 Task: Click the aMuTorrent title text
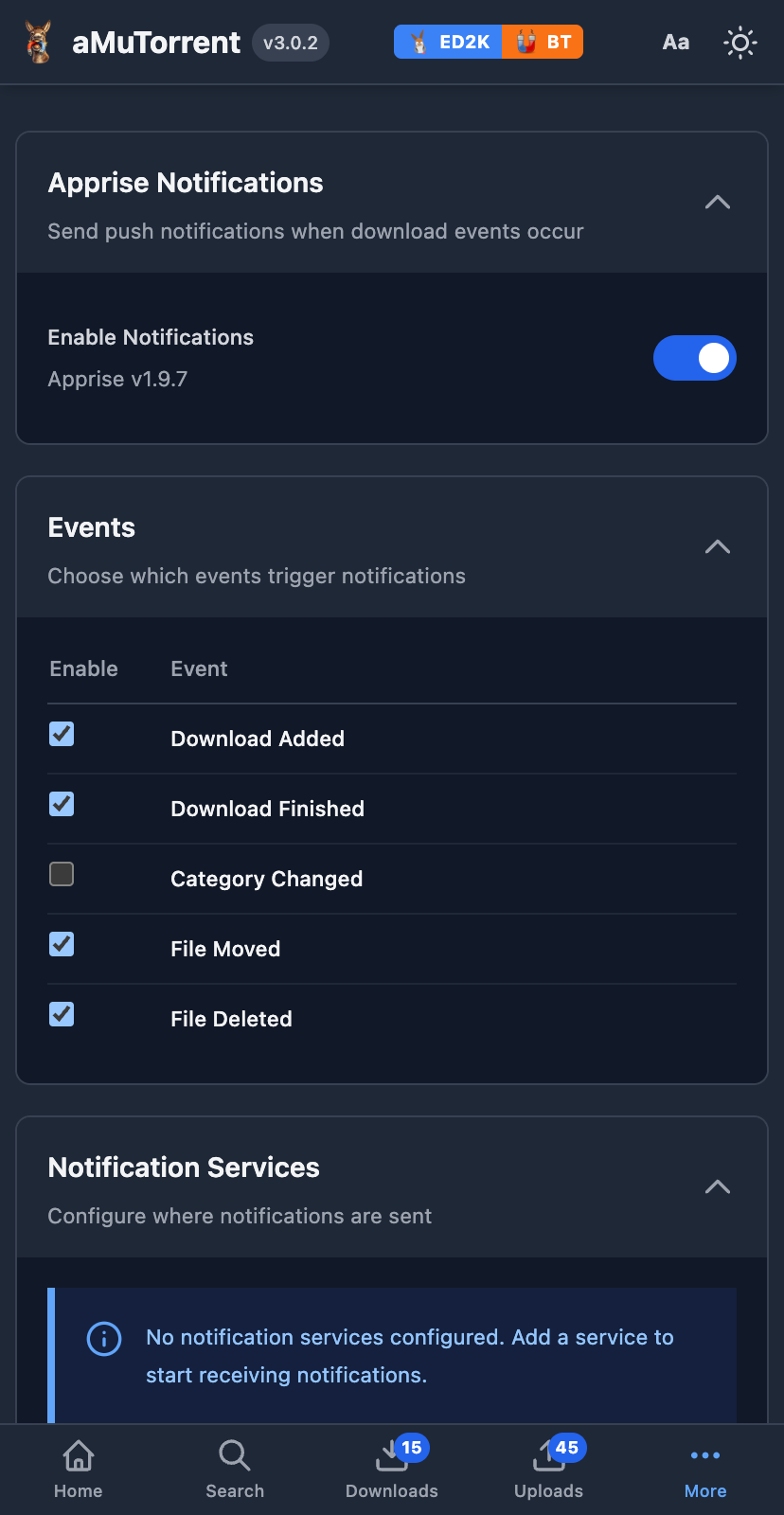point(156,43)
